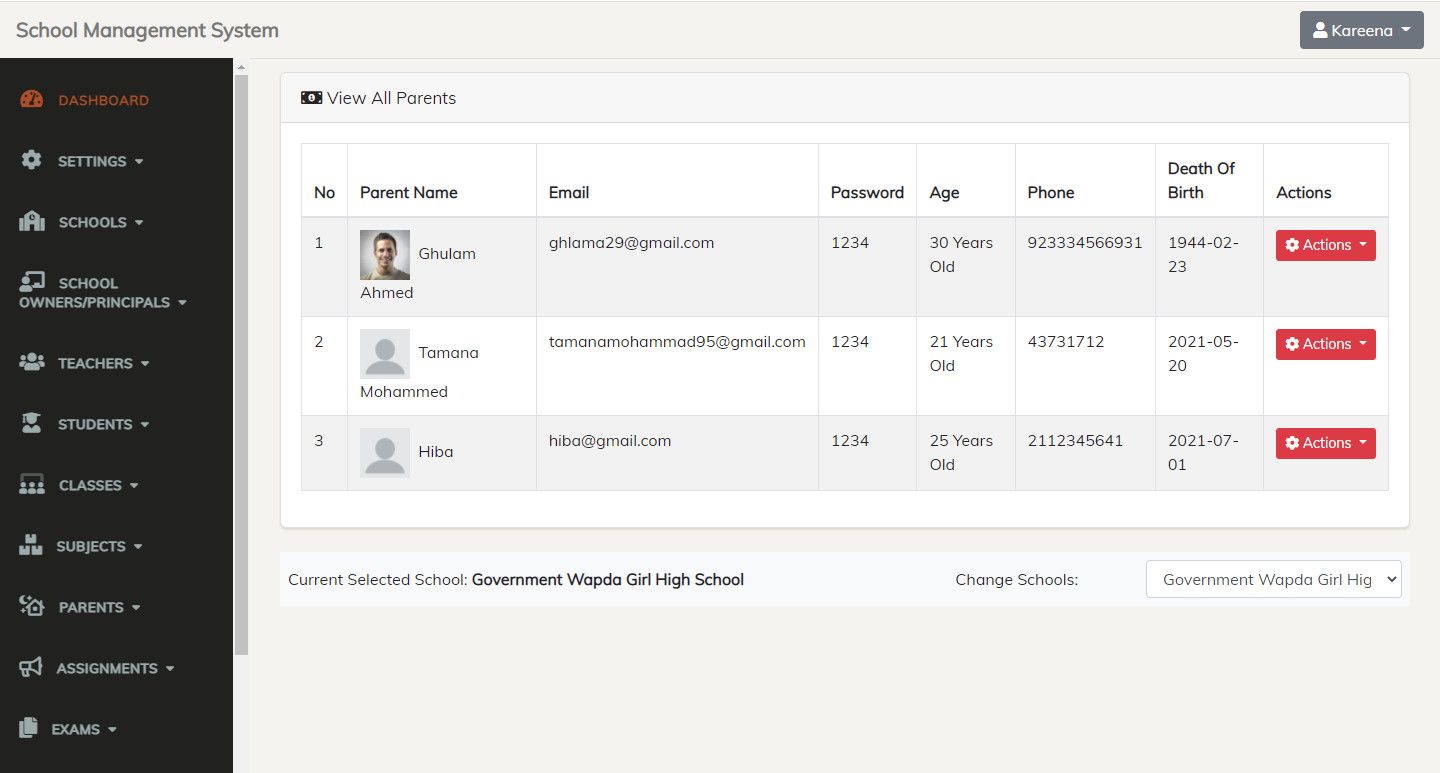This screenshot has height=773, width=1440.
Task: Click the Teachers group icon
Action: [x=32, y=362]
